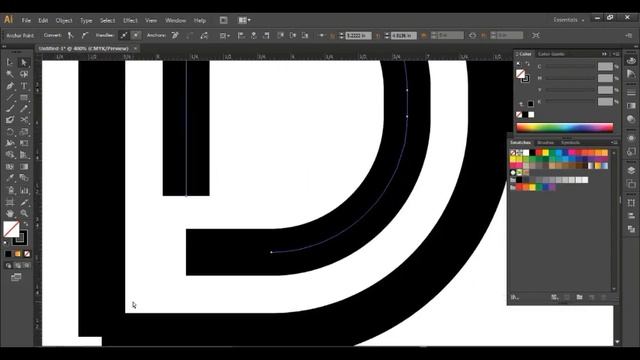This screenshot has width=640, height=360.
Task: Open the Arrange Documents dropdown
Action: tap(244, 20)
